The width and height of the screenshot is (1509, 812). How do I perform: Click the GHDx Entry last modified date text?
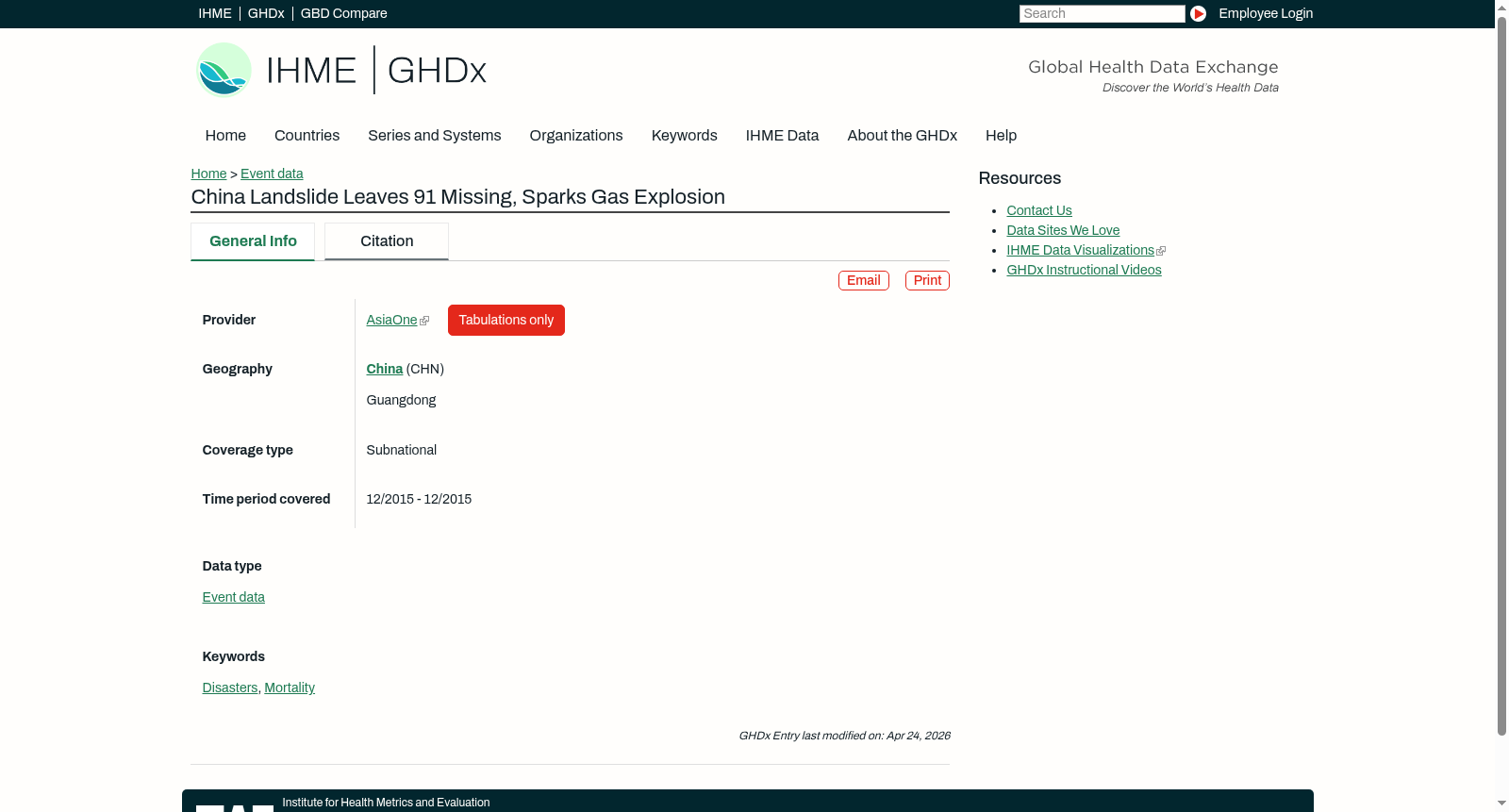[x=844, y=736]
